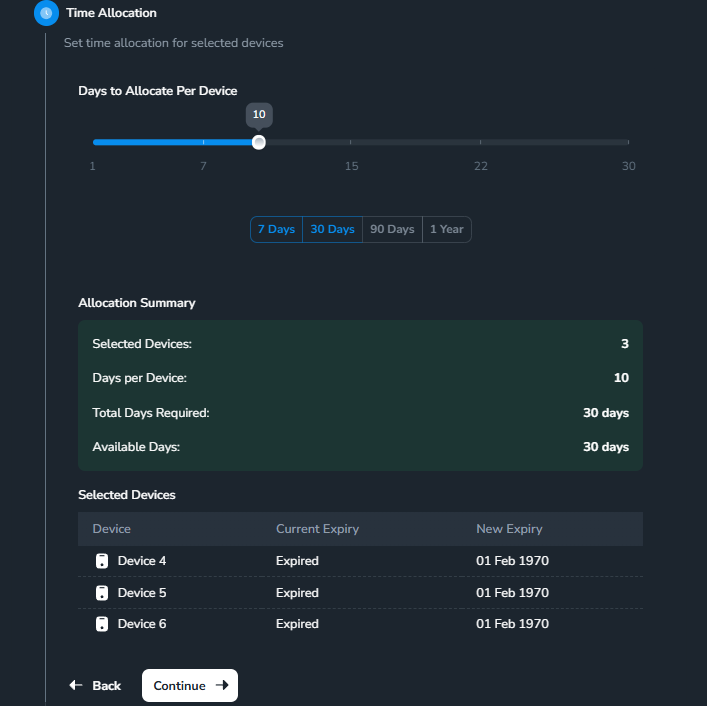707x706 pixels.
Task: Click the Device column header
Action: coord(111,529)
